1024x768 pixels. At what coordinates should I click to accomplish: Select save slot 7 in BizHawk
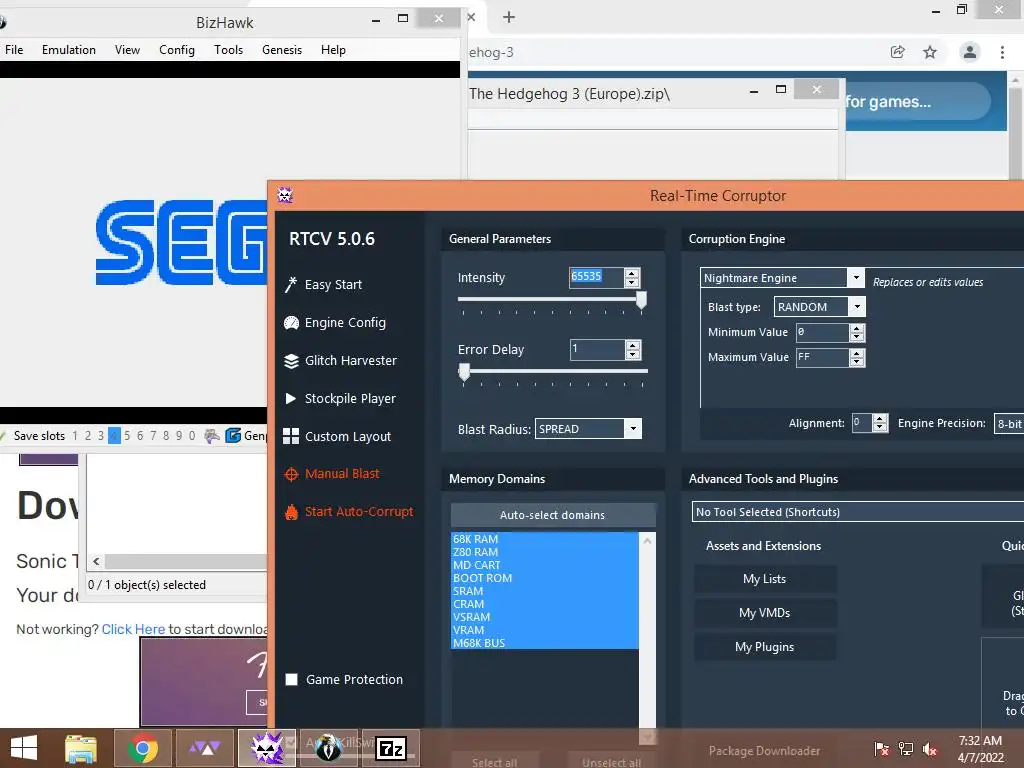click(153, 436)
